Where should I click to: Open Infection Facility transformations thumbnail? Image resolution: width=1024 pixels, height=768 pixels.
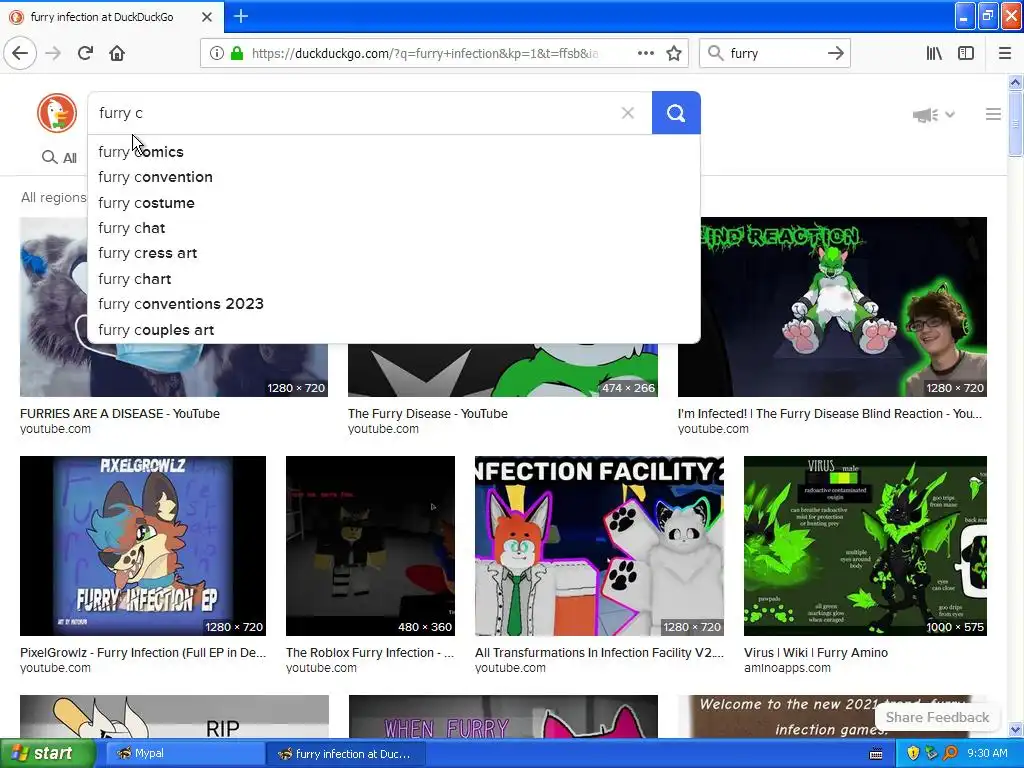(599, 546)
